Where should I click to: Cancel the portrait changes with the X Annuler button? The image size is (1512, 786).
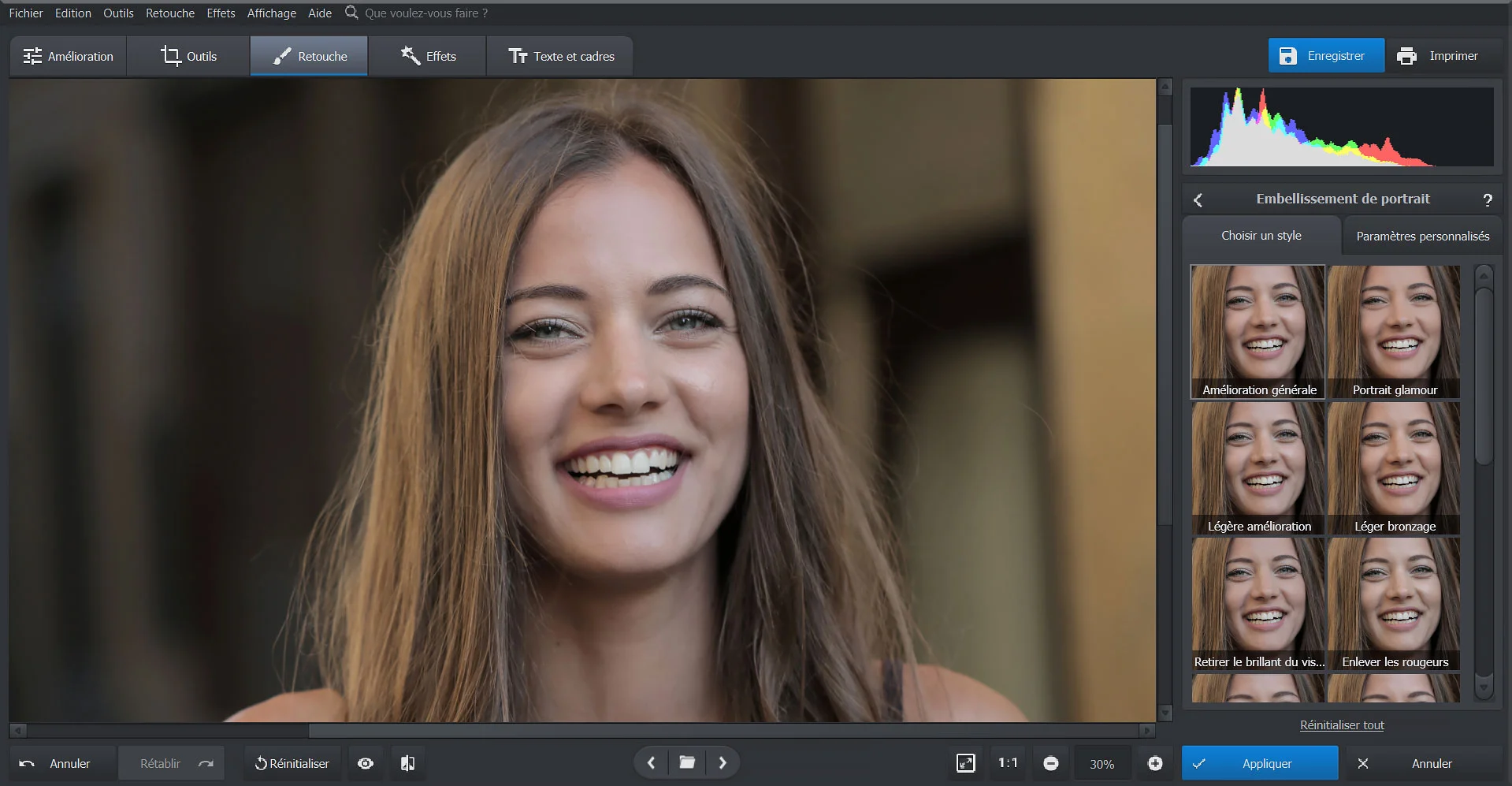pyautogui.click(x=1421, y=763)
